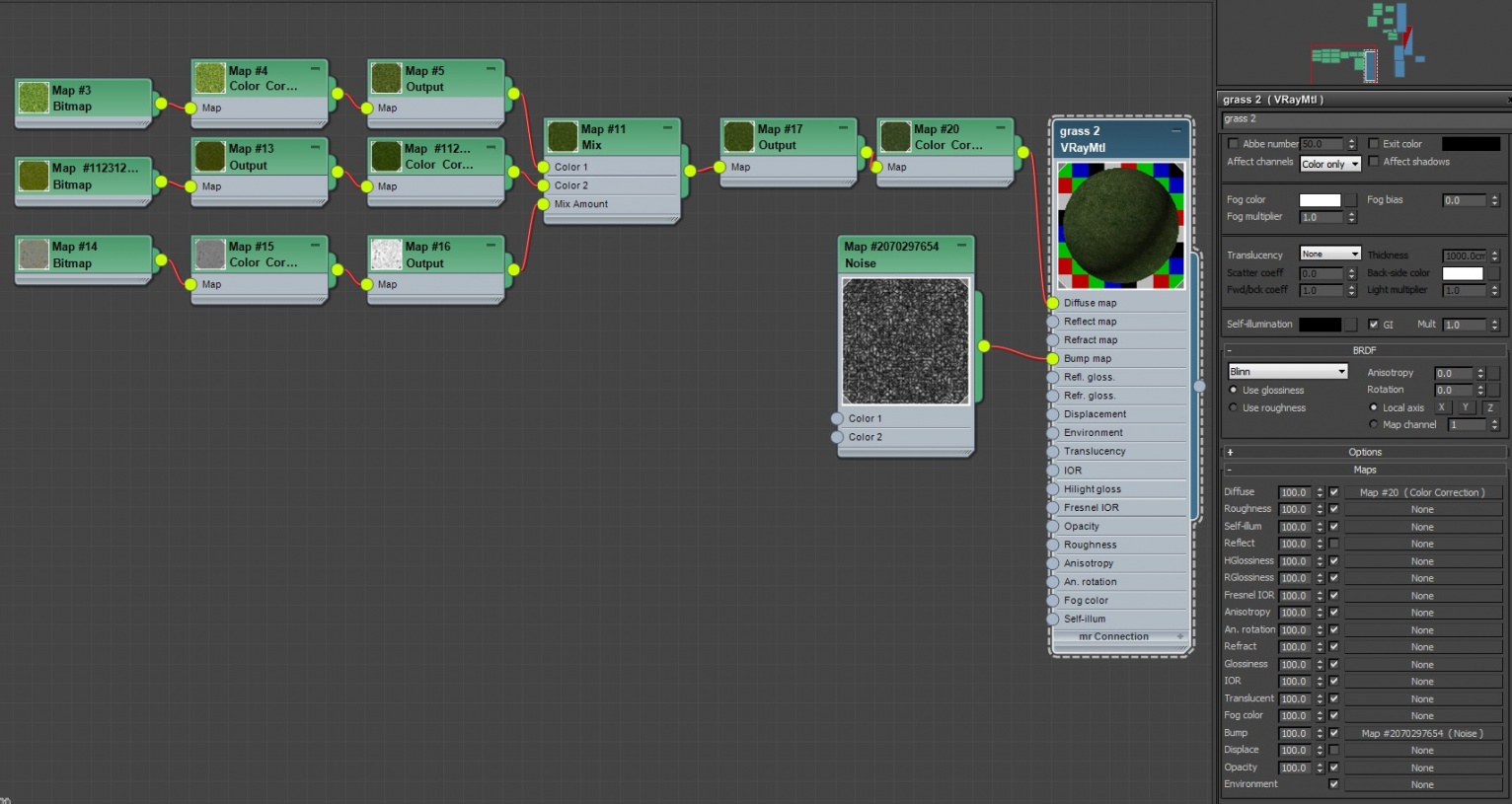
Task: Click the Mix Amount socket on Mix node
Action: click(543, 204)
